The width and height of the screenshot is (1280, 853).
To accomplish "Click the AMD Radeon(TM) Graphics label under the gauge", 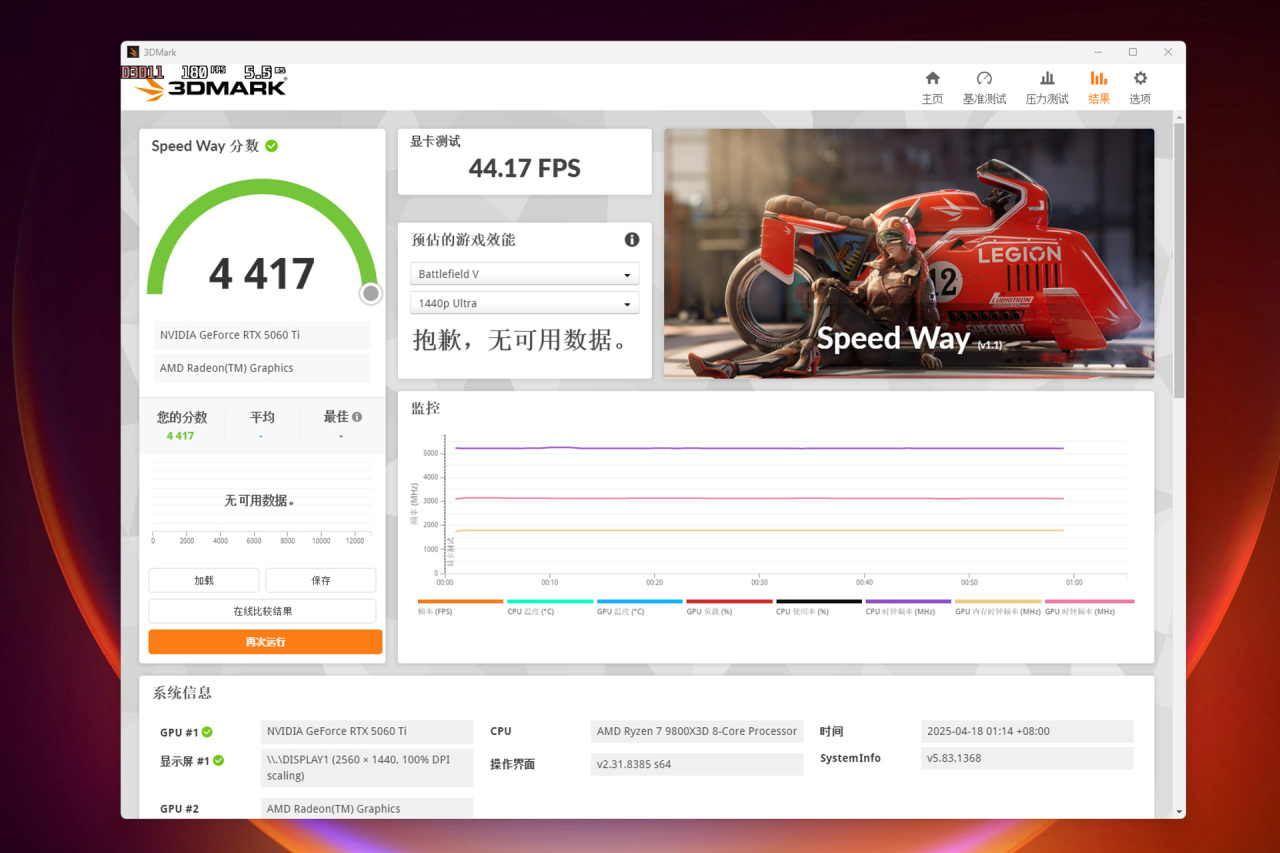I will (x=262, y=368).
